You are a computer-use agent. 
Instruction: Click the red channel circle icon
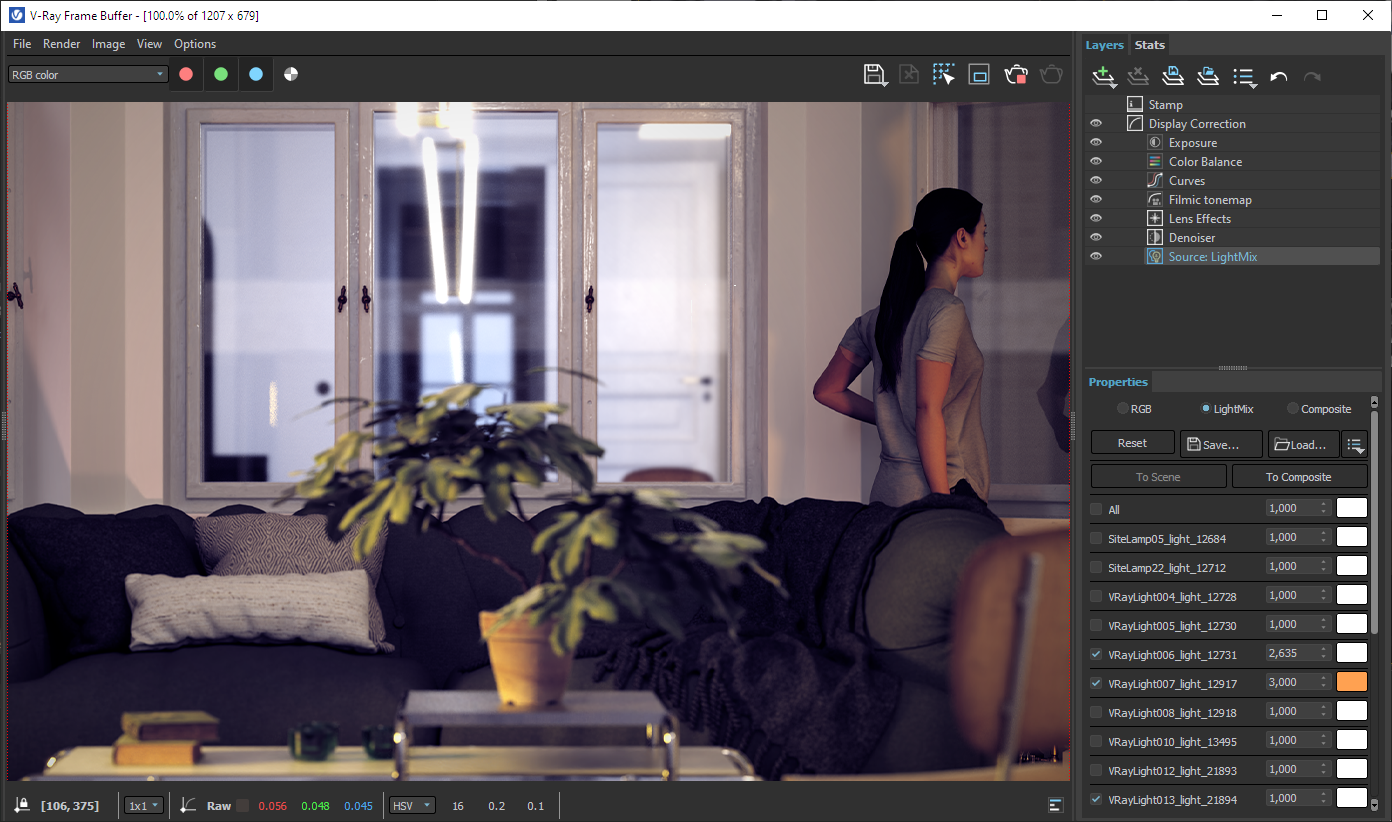[186, 74]
